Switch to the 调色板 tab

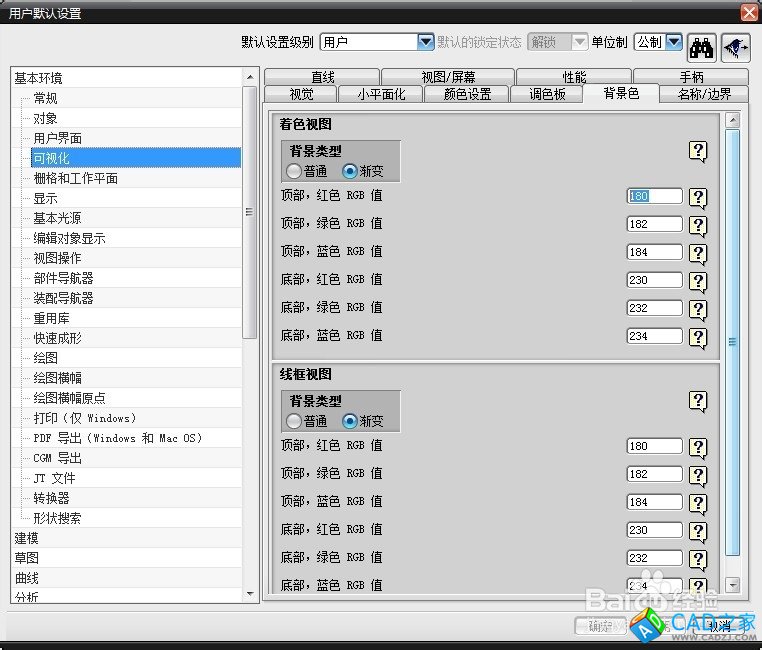pyautogui.click(x=546, y=94)
